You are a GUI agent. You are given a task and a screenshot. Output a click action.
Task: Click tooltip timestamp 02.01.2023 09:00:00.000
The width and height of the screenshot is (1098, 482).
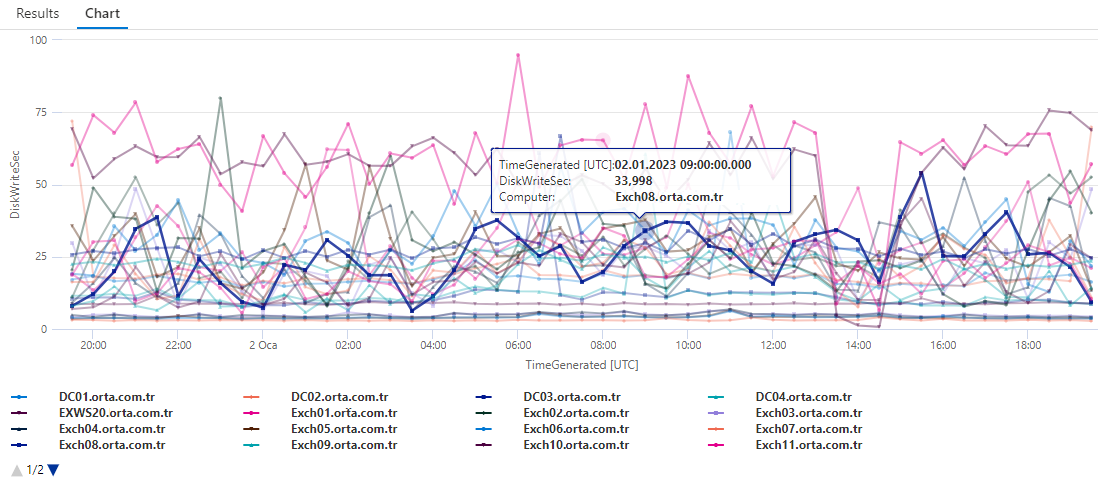point(683,165)
